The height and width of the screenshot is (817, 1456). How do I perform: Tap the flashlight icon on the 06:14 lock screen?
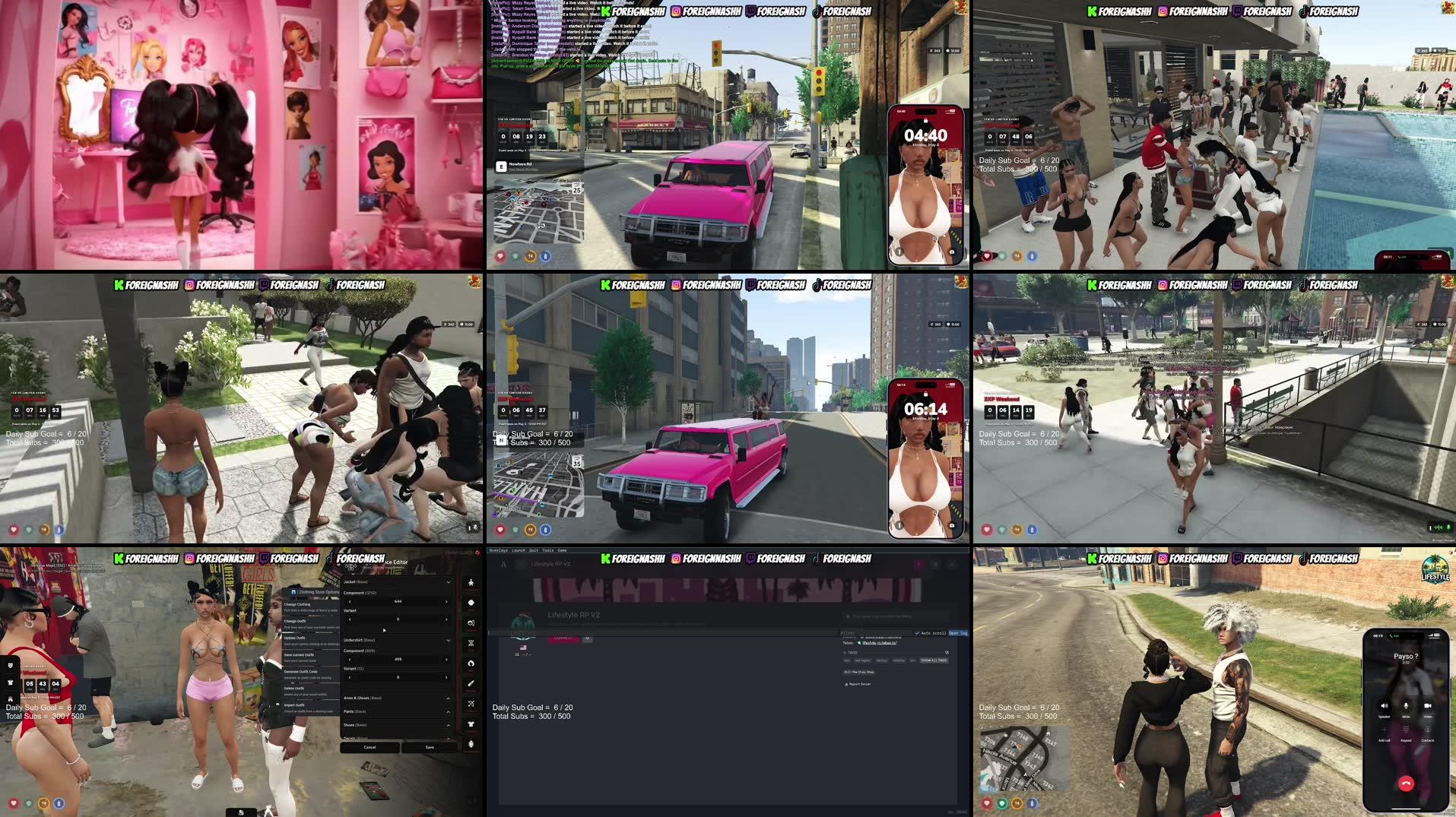pos(899,525)
